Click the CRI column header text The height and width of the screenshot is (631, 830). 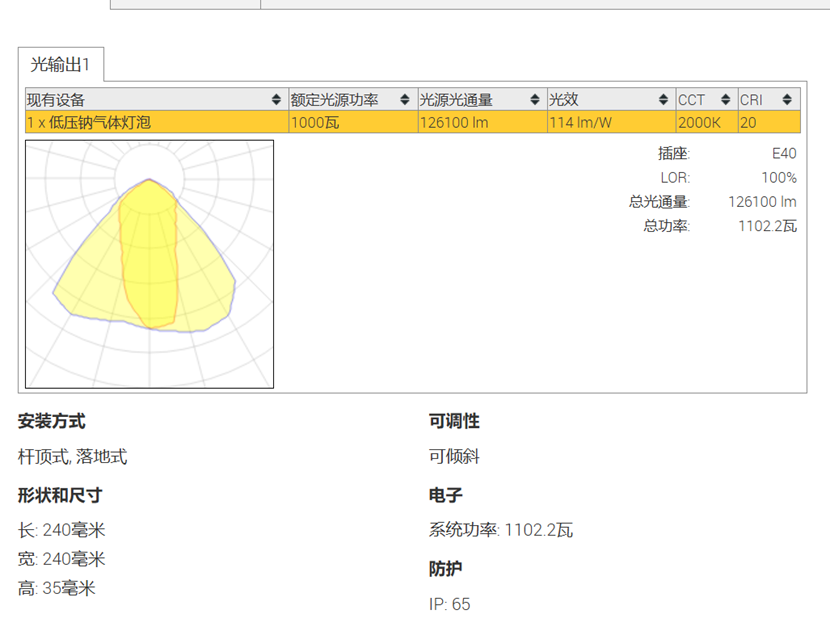click(x=751, y=100)
